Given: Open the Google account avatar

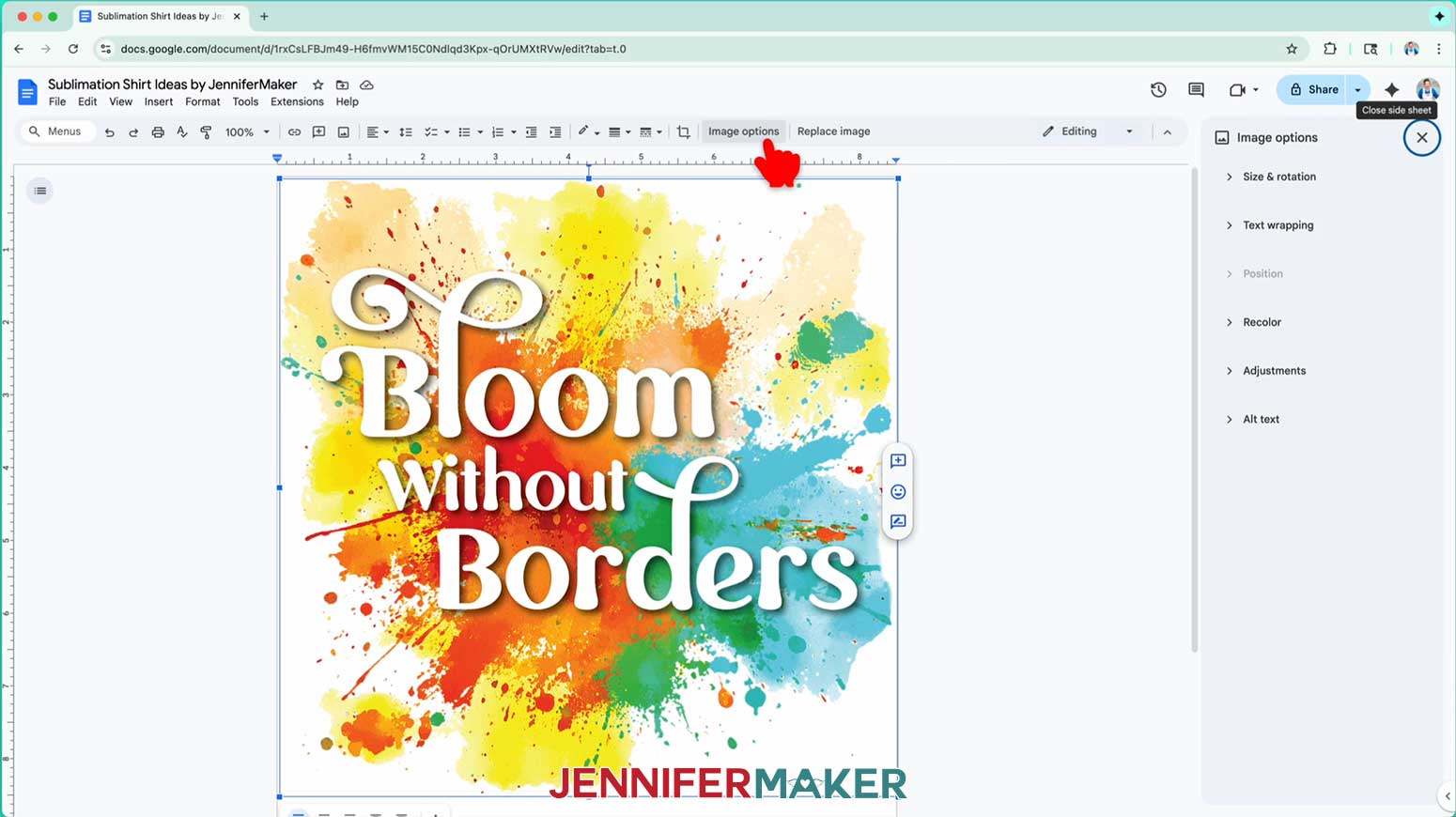Looking at the screenshot, I should pyautogui.click(x=1428, y=90).
